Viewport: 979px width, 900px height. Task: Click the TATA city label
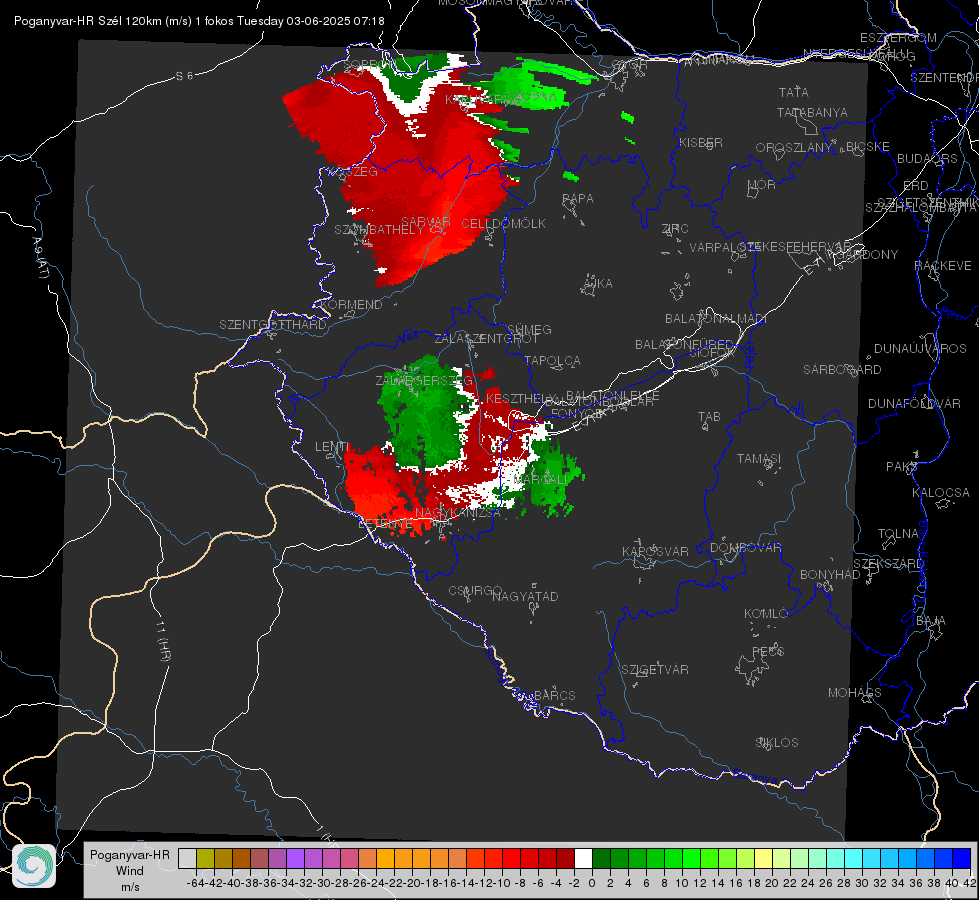(x=794, y=92)
